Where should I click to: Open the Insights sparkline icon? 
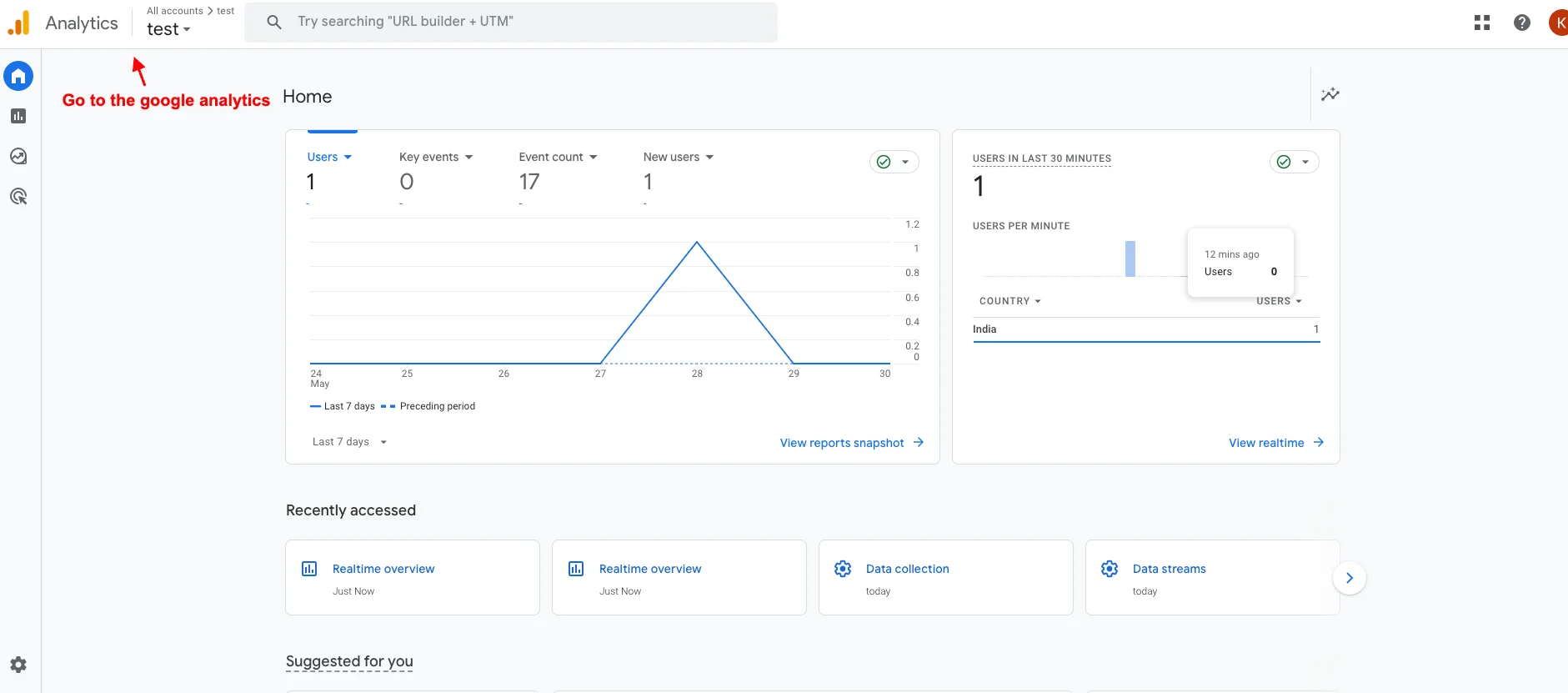click(x=1330, y=94)
